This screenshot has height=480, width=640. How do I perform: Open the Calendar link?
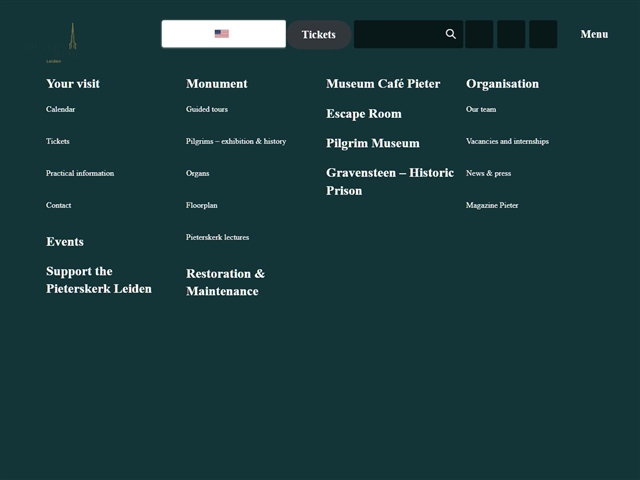point(60,109)
